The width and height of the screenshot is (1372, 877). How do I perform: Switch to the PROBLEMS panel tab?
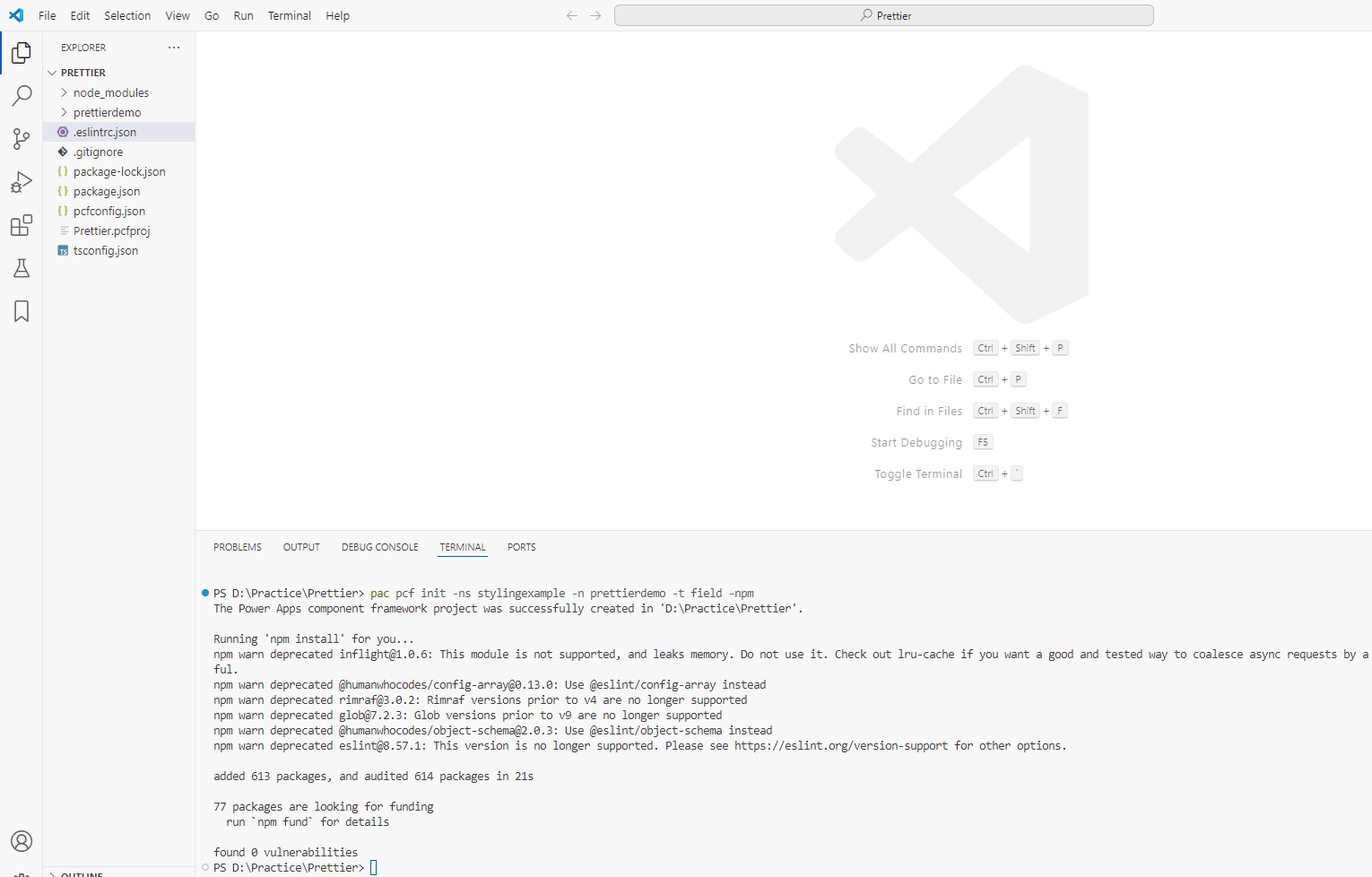[238, 547]
